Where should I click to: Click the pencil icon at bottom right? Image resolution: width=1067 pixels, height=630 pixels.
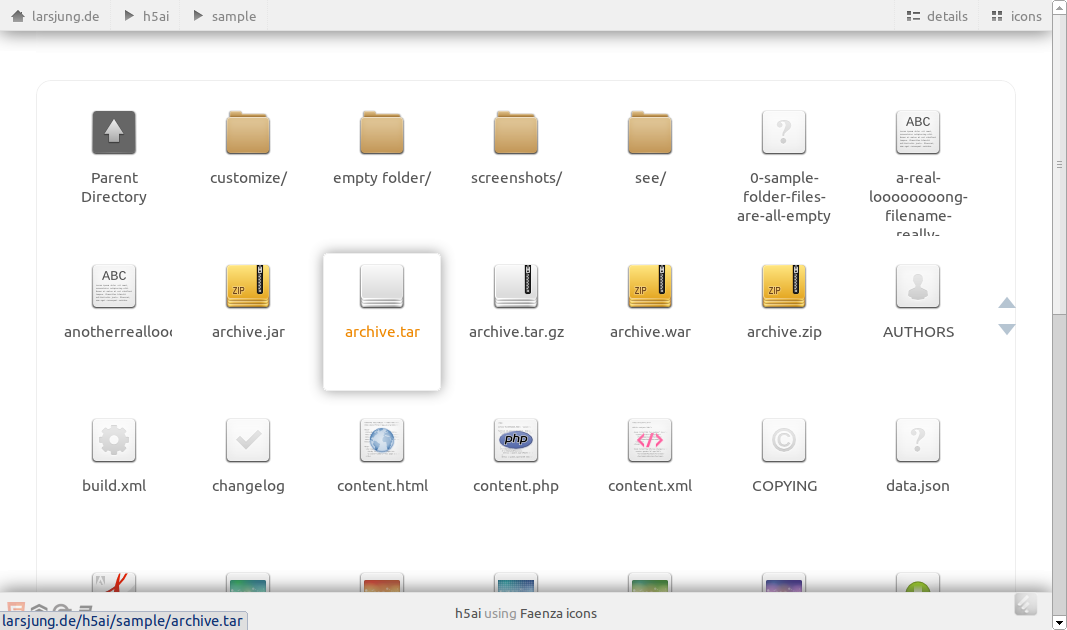[1026, 604]
